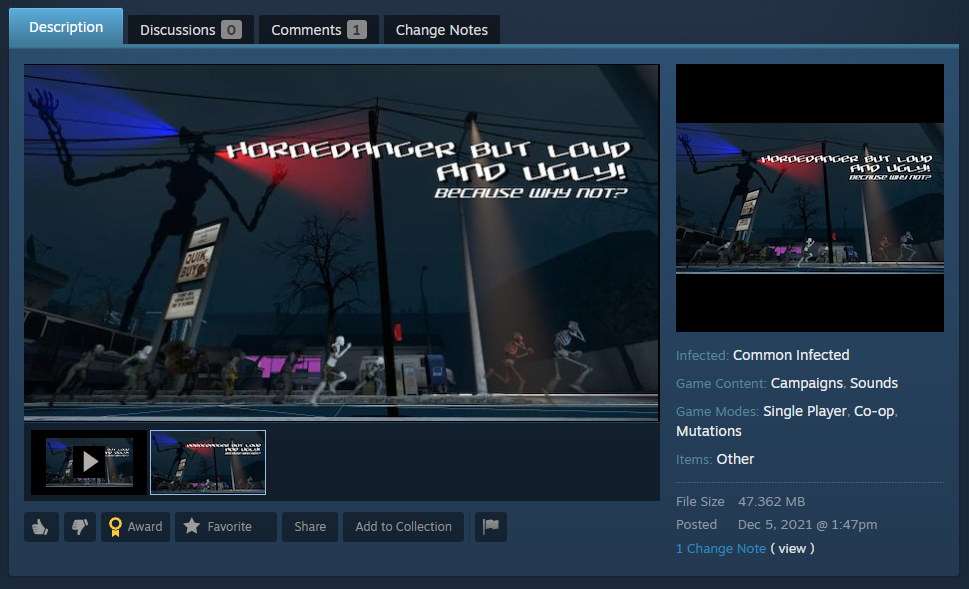The height and width of the screenshot is (589, 969).
Task: Filter by Campaigns game content tag
Action: coord(806,383)
